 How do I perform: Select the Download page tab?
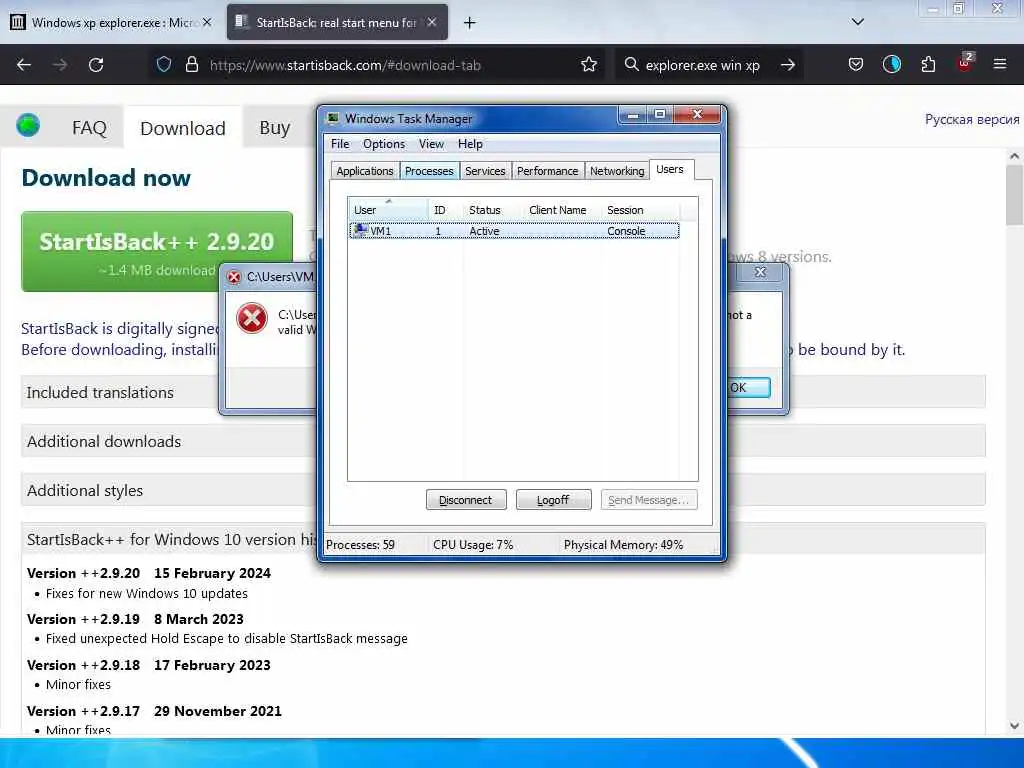pos(183,128)
